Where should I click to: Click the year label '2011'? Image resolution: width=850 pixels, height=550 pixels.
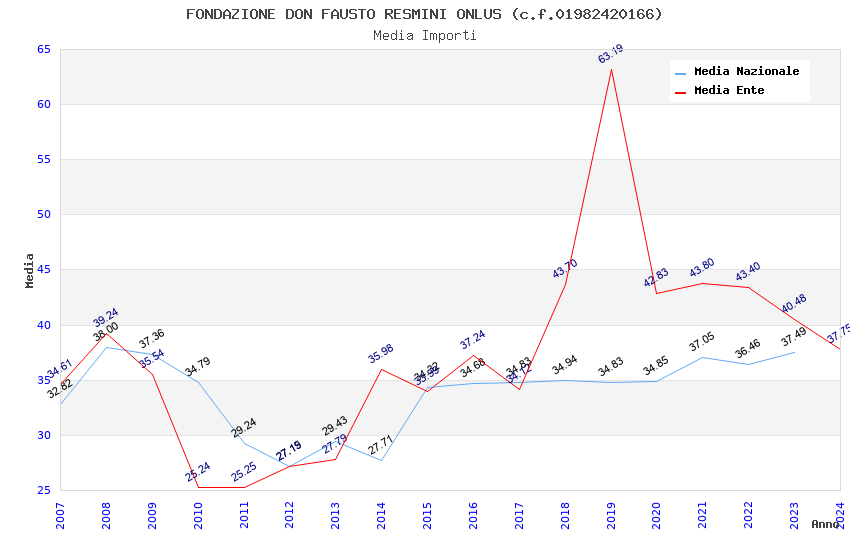(244, 515)
